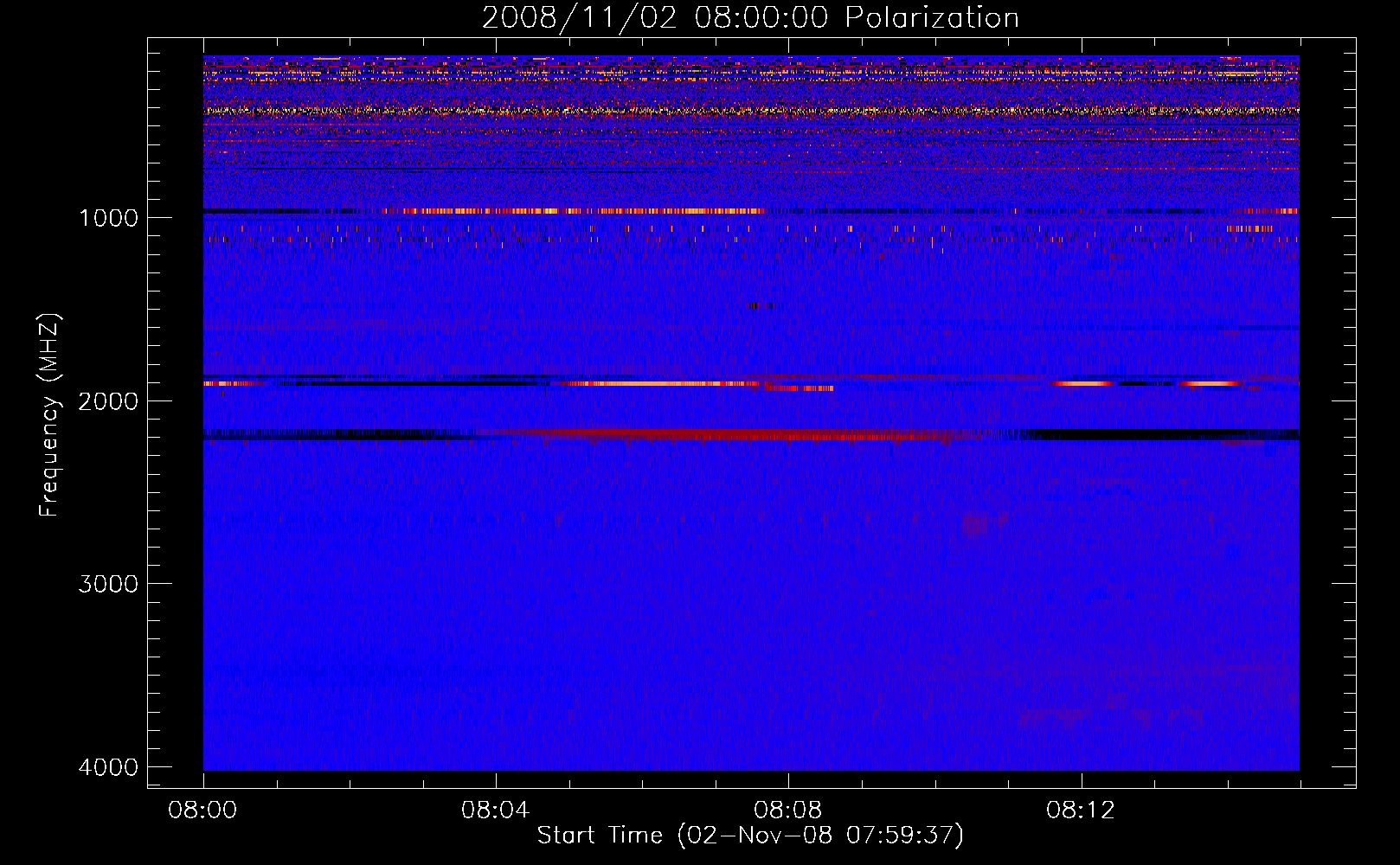Click the 08:08 time tick label
Screen dimensions: 1400x865
[x=788, y=811]
